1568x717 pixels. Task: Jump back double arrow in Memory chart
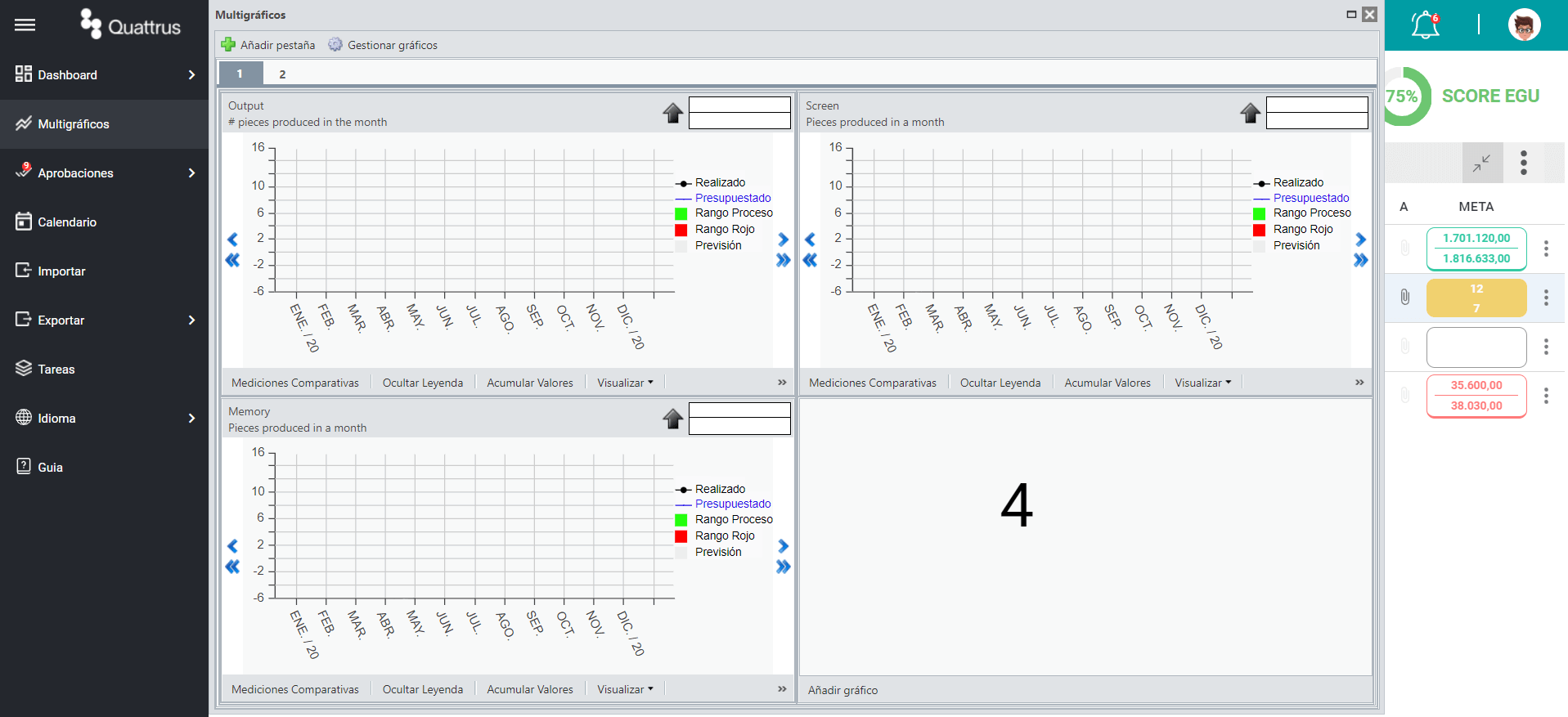232,567
